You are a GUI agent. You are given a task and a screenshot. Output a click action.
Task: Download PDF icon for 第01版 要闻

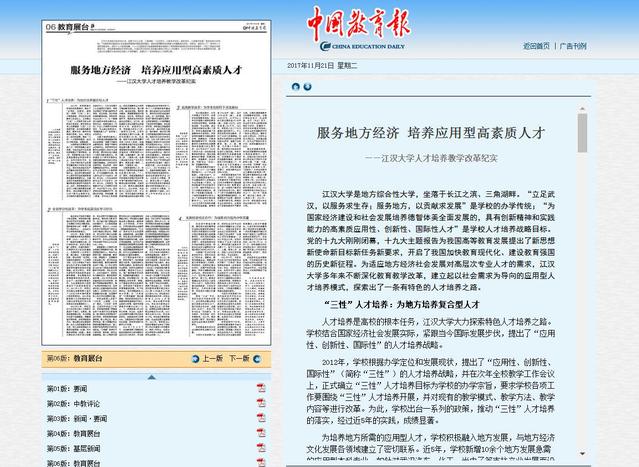261,388
